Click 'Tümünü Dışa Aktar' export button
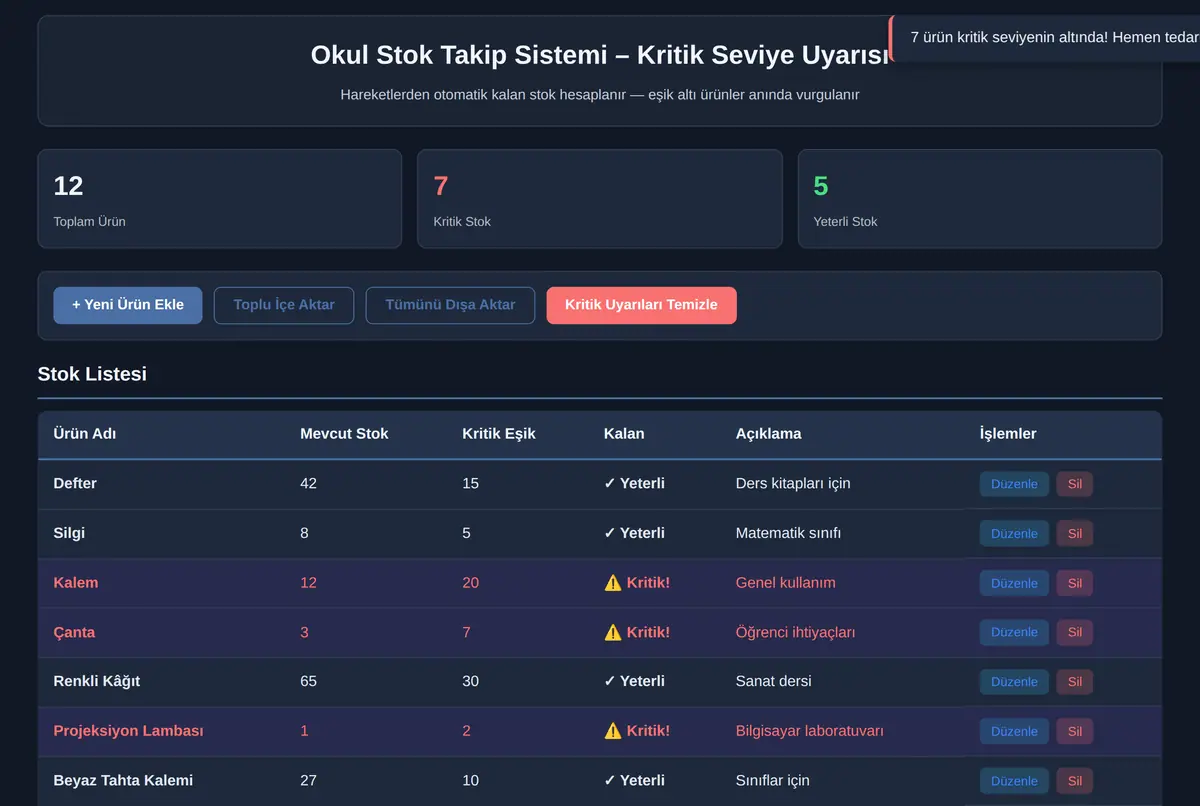 [x=450, y=305]
